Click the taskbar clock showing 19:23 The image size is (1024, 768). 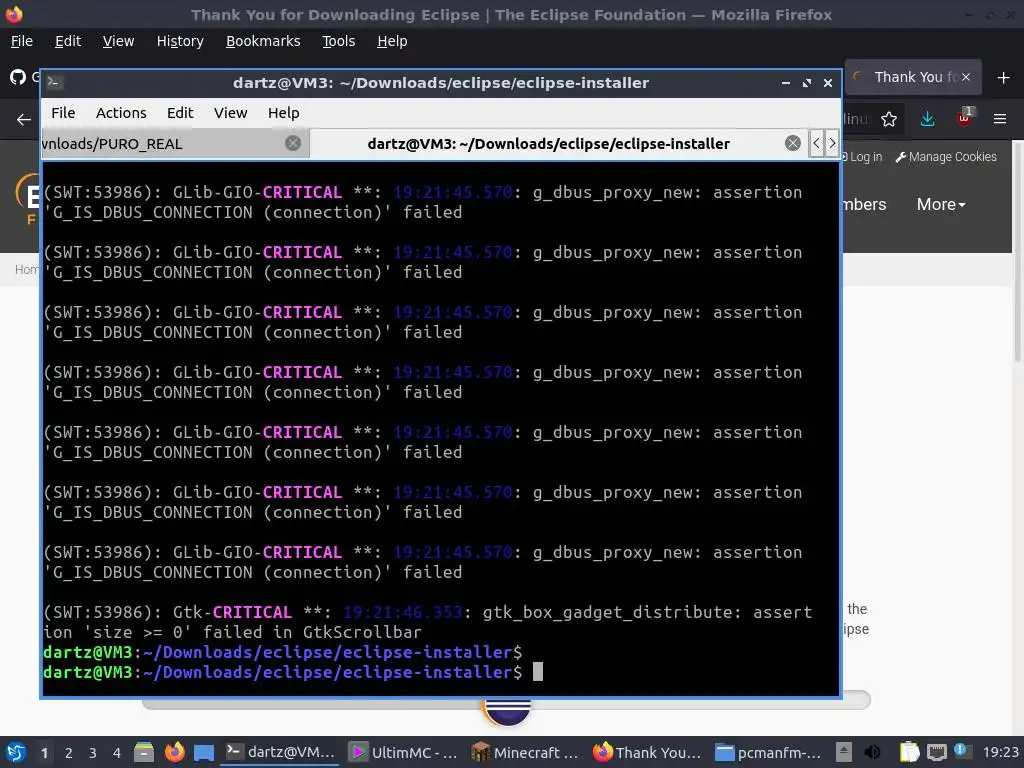pyautogui.click(x=1000, y=752)
